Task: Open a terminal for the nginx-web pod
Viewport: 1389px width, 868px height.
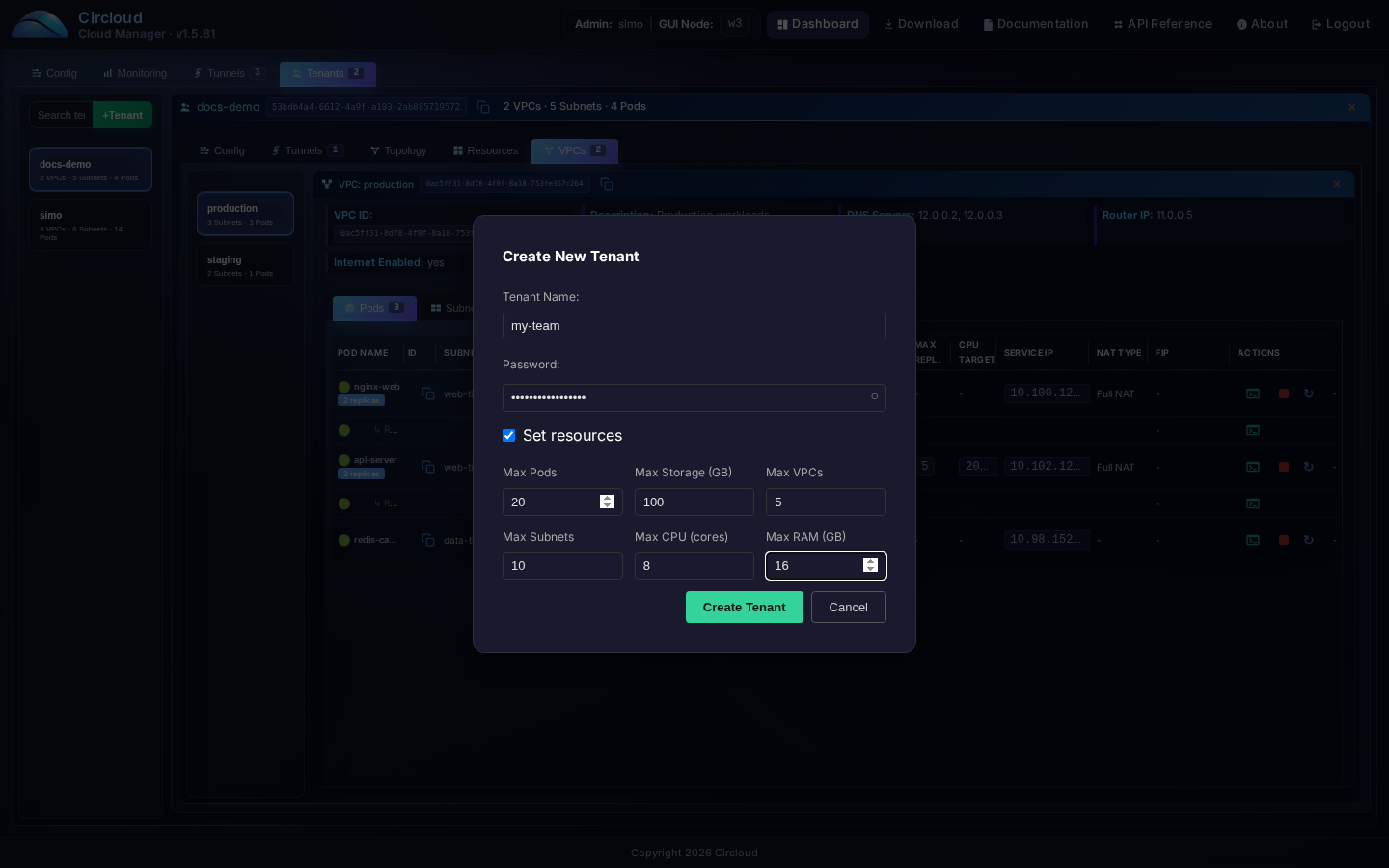Action: click(x=1253, y=393)
